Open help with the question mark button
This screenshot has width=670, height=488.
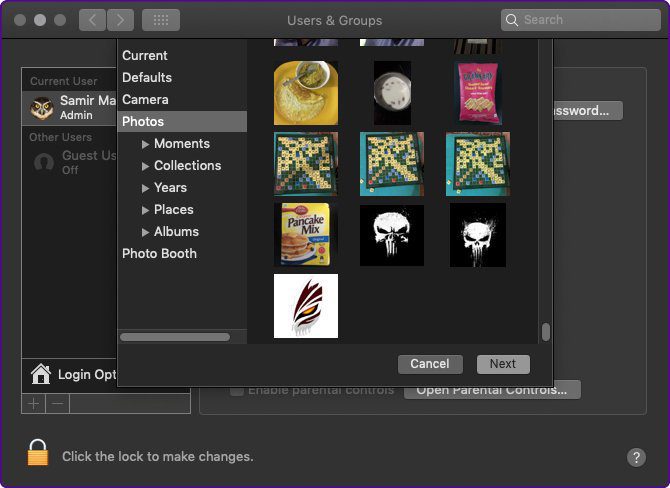[636, 457]
